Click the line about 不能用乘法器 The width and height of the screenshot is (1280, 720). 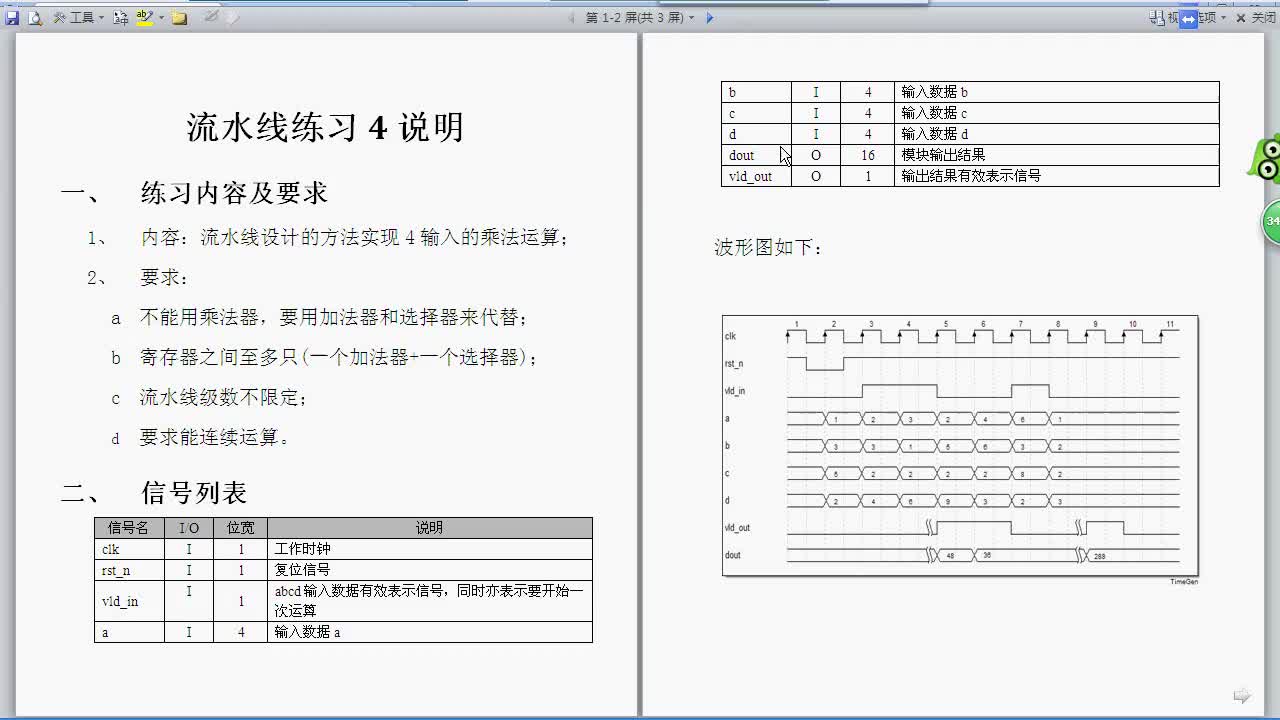tap(333, 318)
